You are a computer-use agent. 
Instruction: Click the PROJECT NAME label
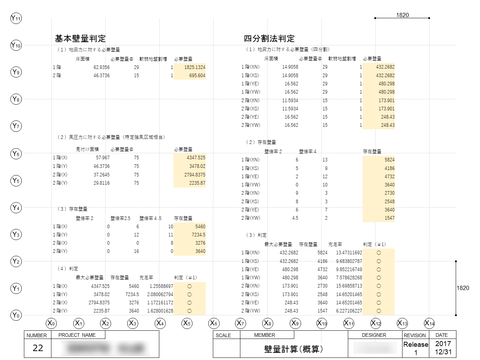[77, 335]
